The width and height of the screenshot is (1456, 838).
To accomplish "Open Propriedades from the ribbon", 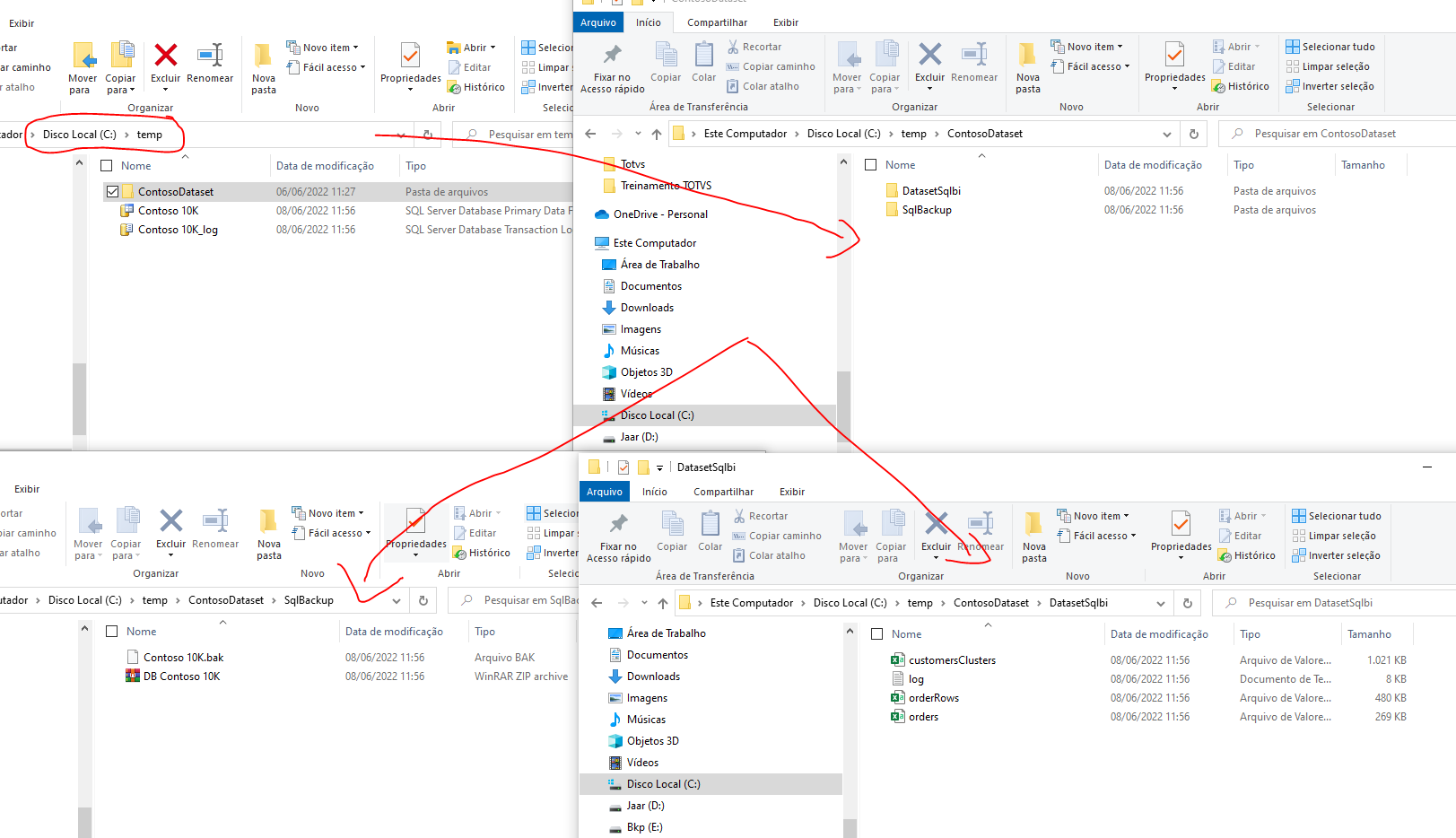I will 1173,65.
